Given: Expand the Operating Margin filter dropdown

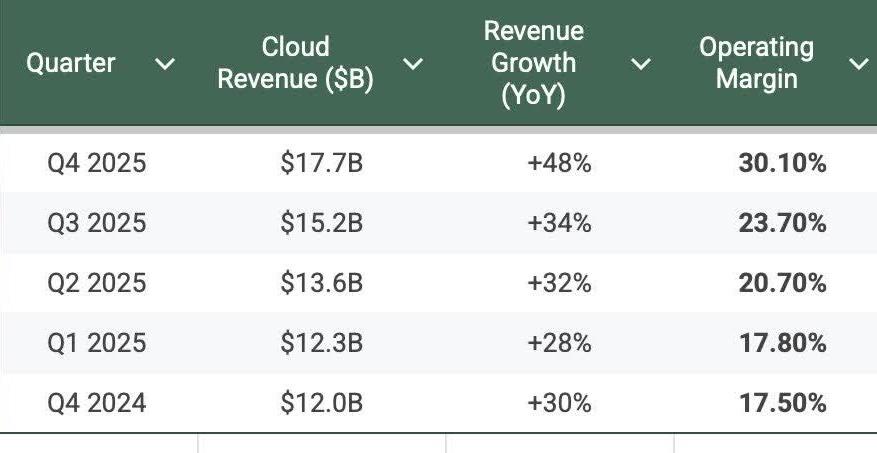Looking at the screenshot, I should tap(858, 64).
